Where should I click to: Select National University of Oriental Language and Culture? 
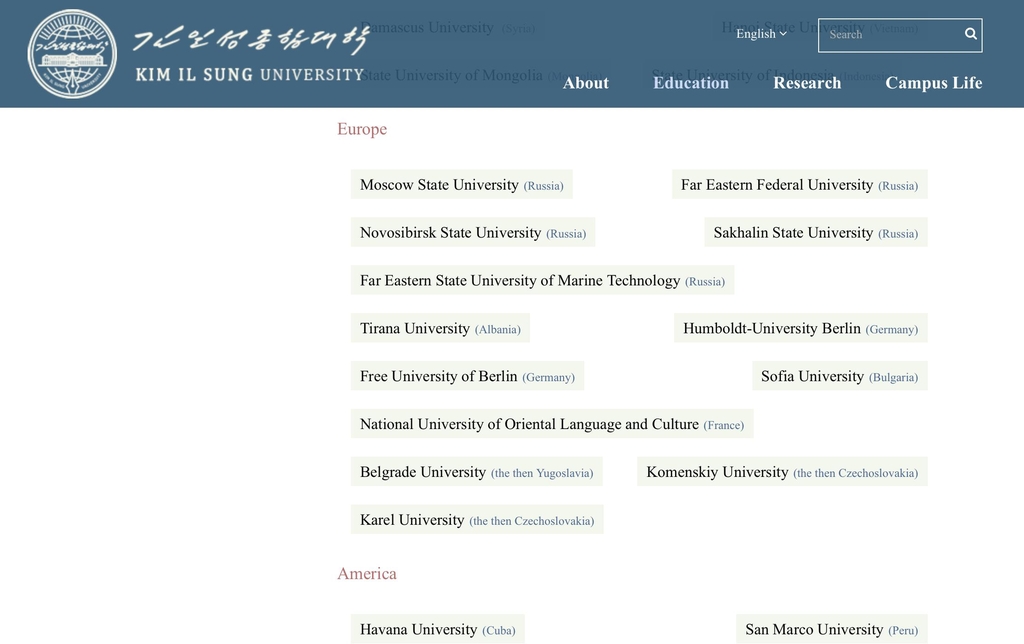click(552, 423)
